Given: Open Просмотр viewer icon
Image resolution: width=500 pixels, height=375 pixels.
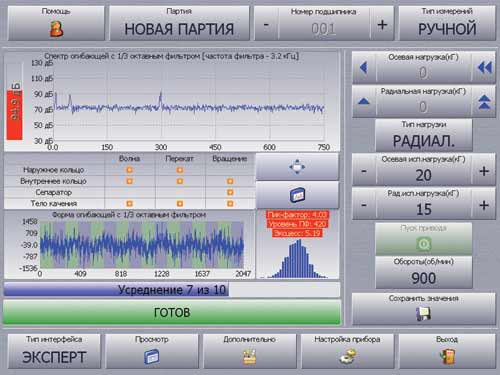Looking at the screenshot, I should 152,357.
